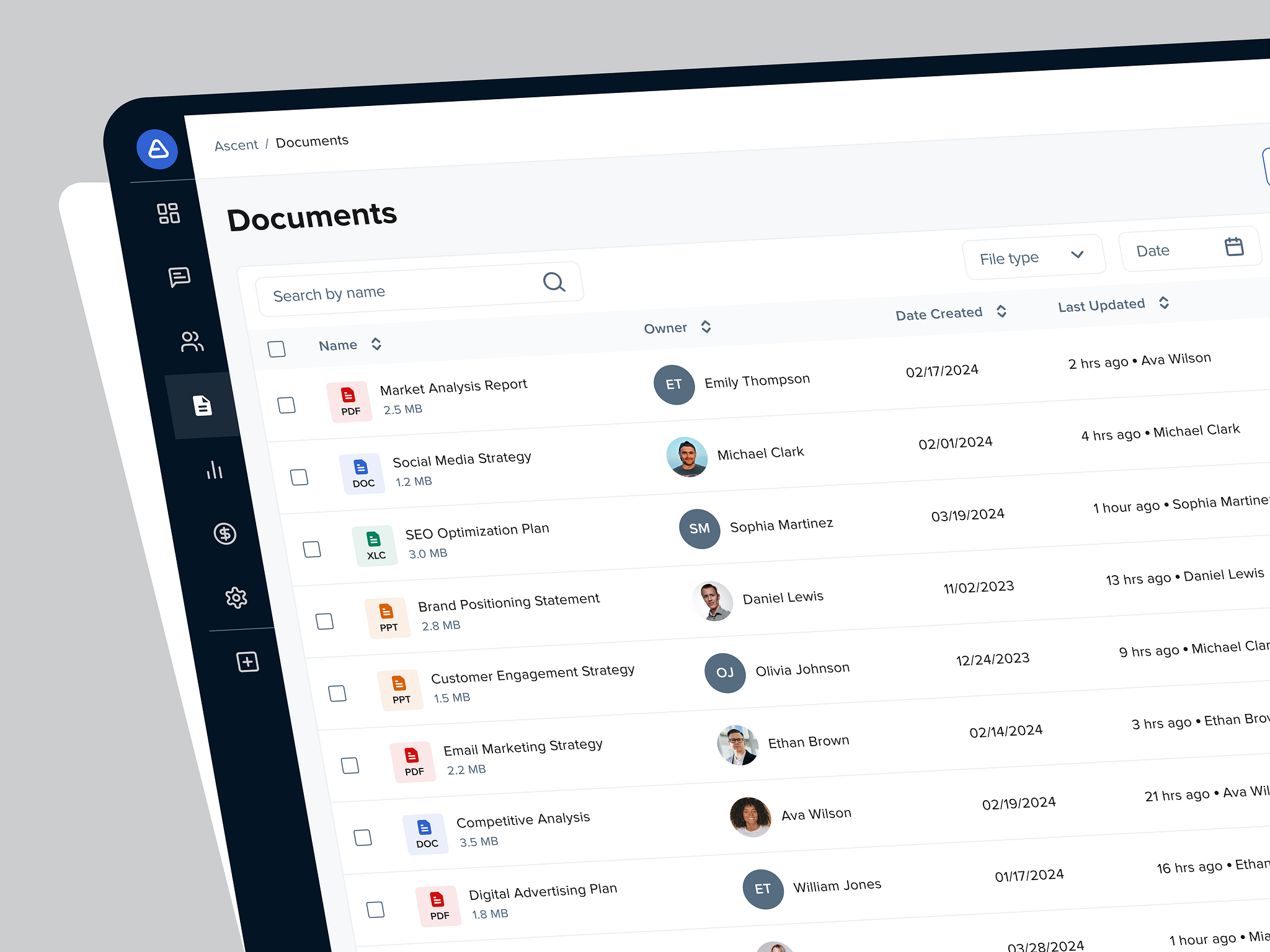Check the select-all checkbox in table header
Screen dimensions: 1270x952
pos(277,350)
